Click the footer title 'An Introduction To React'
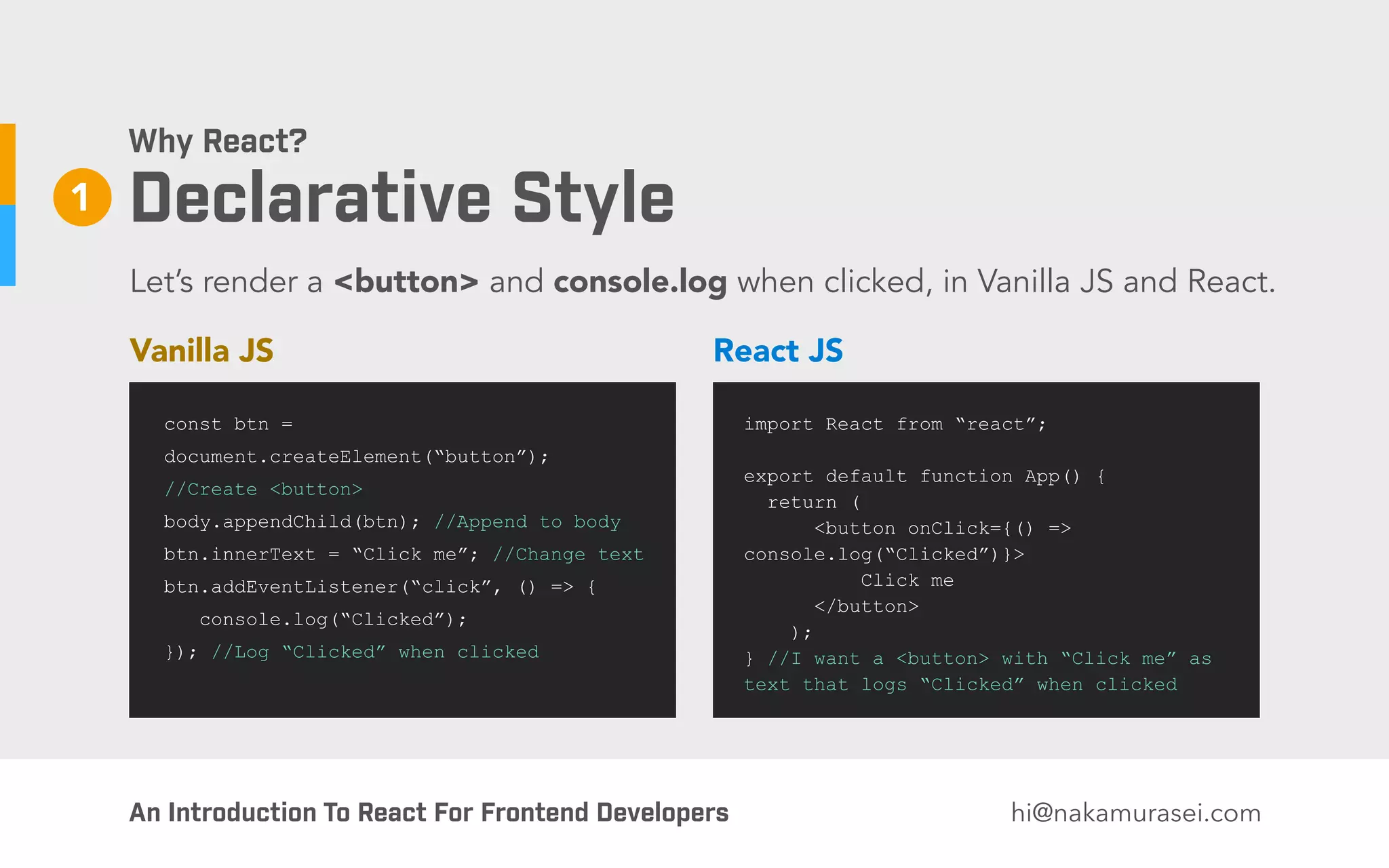 [429, 812]
